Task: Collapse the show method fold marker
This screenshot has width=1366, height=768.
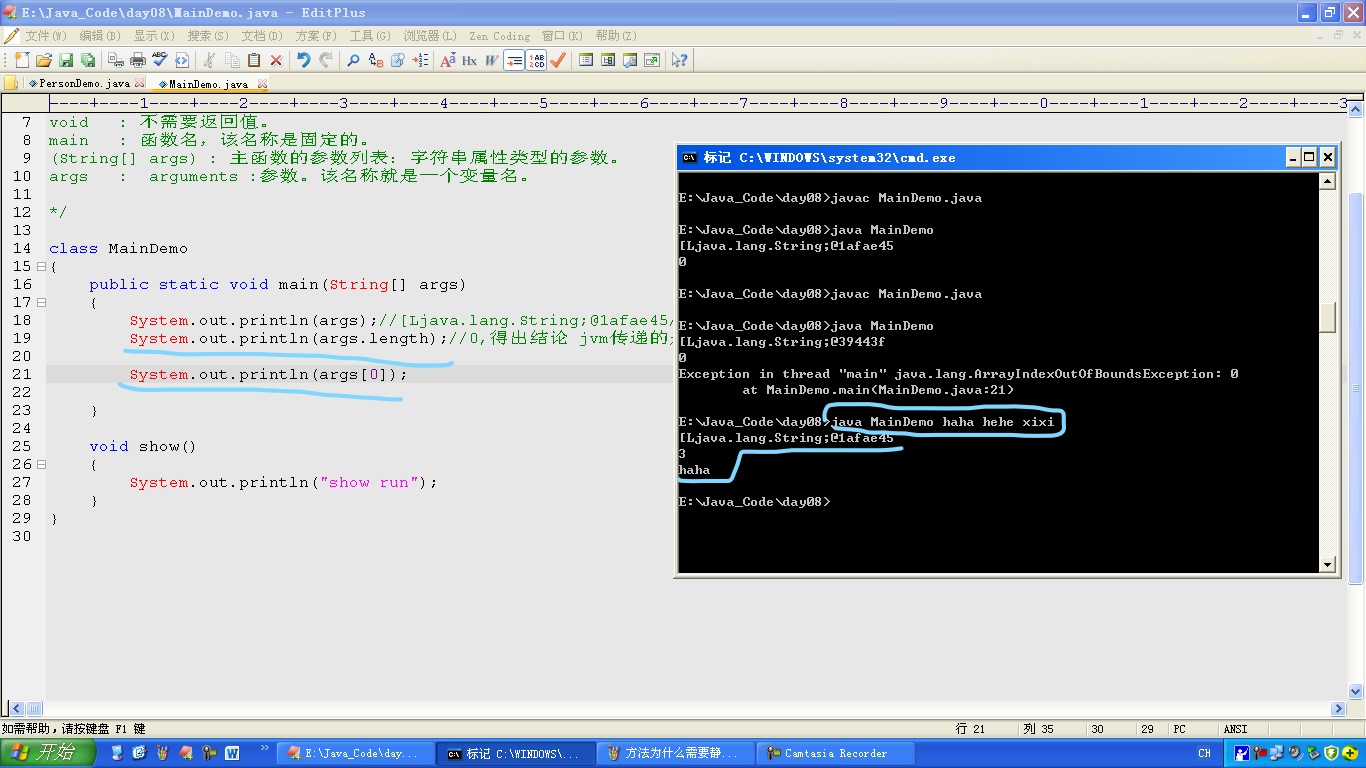Action: 41,465
